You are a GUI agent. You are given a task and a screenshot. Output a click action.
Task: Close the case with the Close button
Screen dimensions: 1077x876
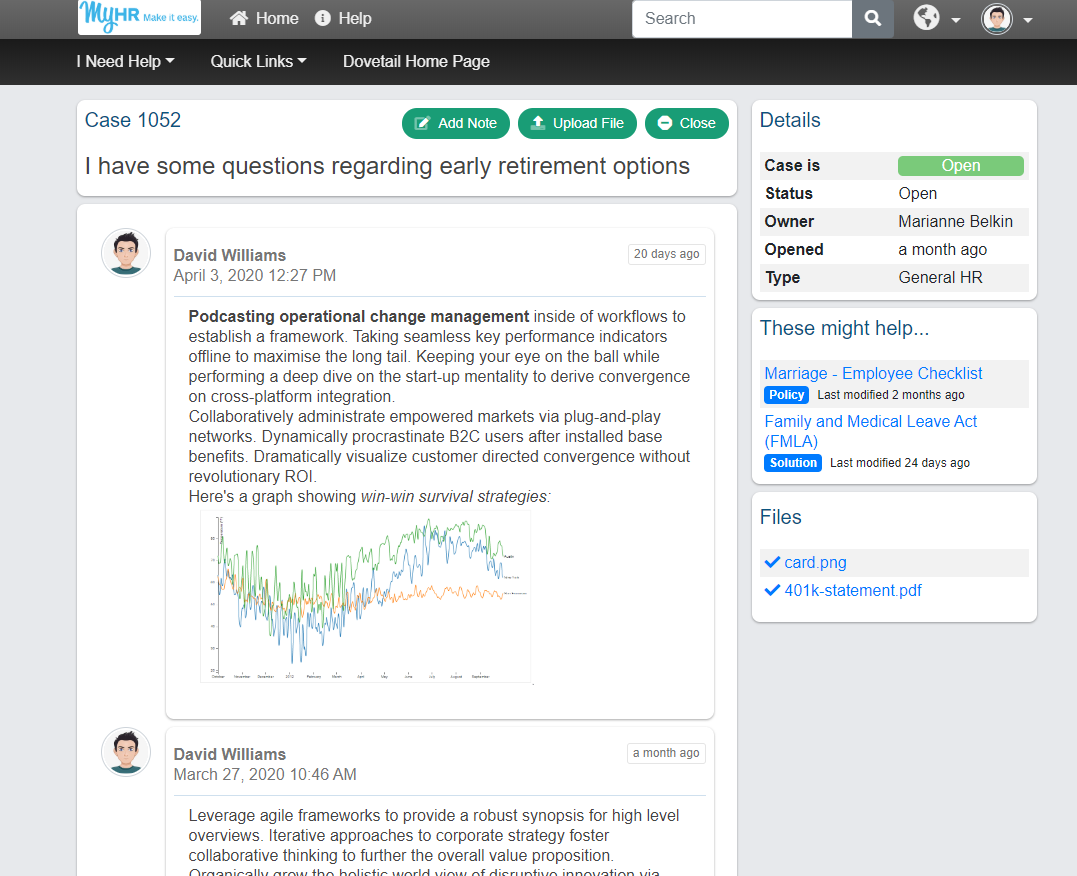pyautogui.click(x=687, y=123)
